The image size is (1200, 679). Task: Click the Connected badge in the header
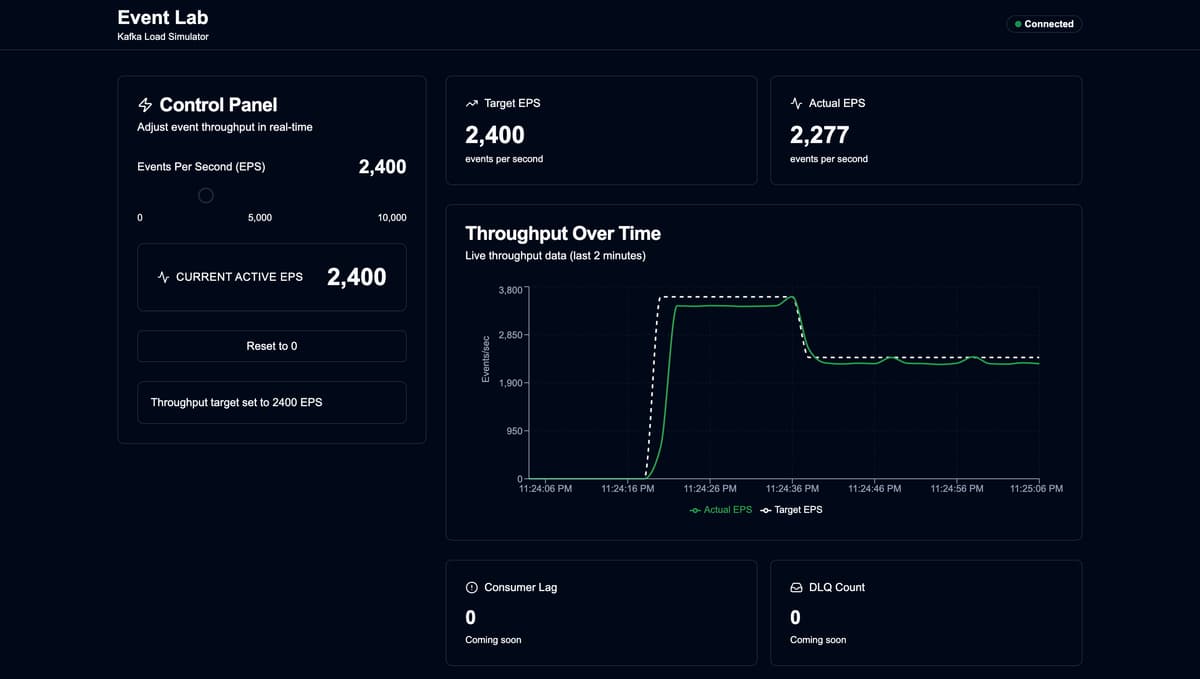[1044, 24]
